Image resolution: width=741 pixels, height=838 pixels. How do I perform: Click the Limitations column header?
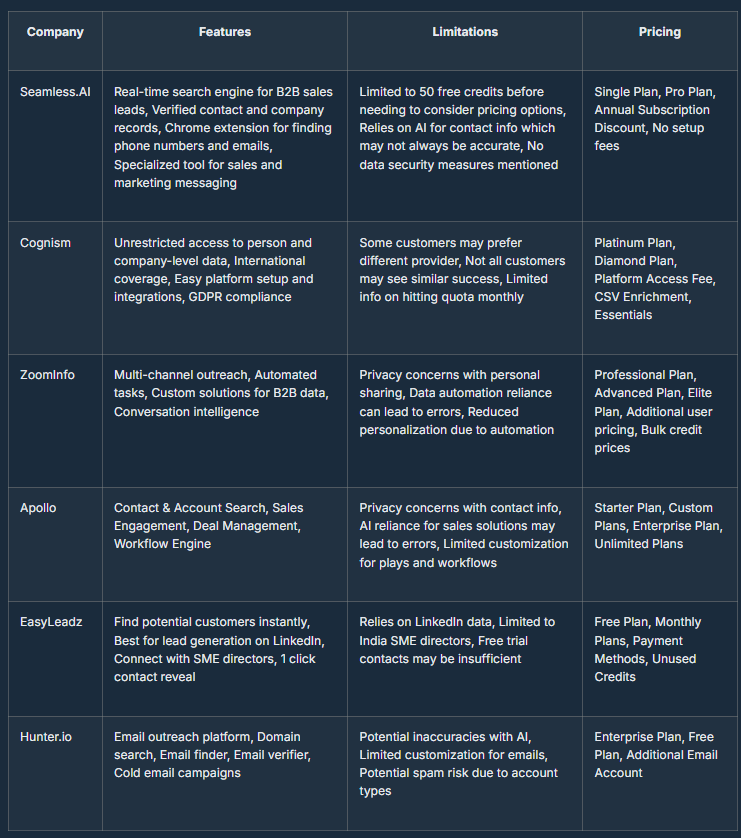tap(465, 32)
